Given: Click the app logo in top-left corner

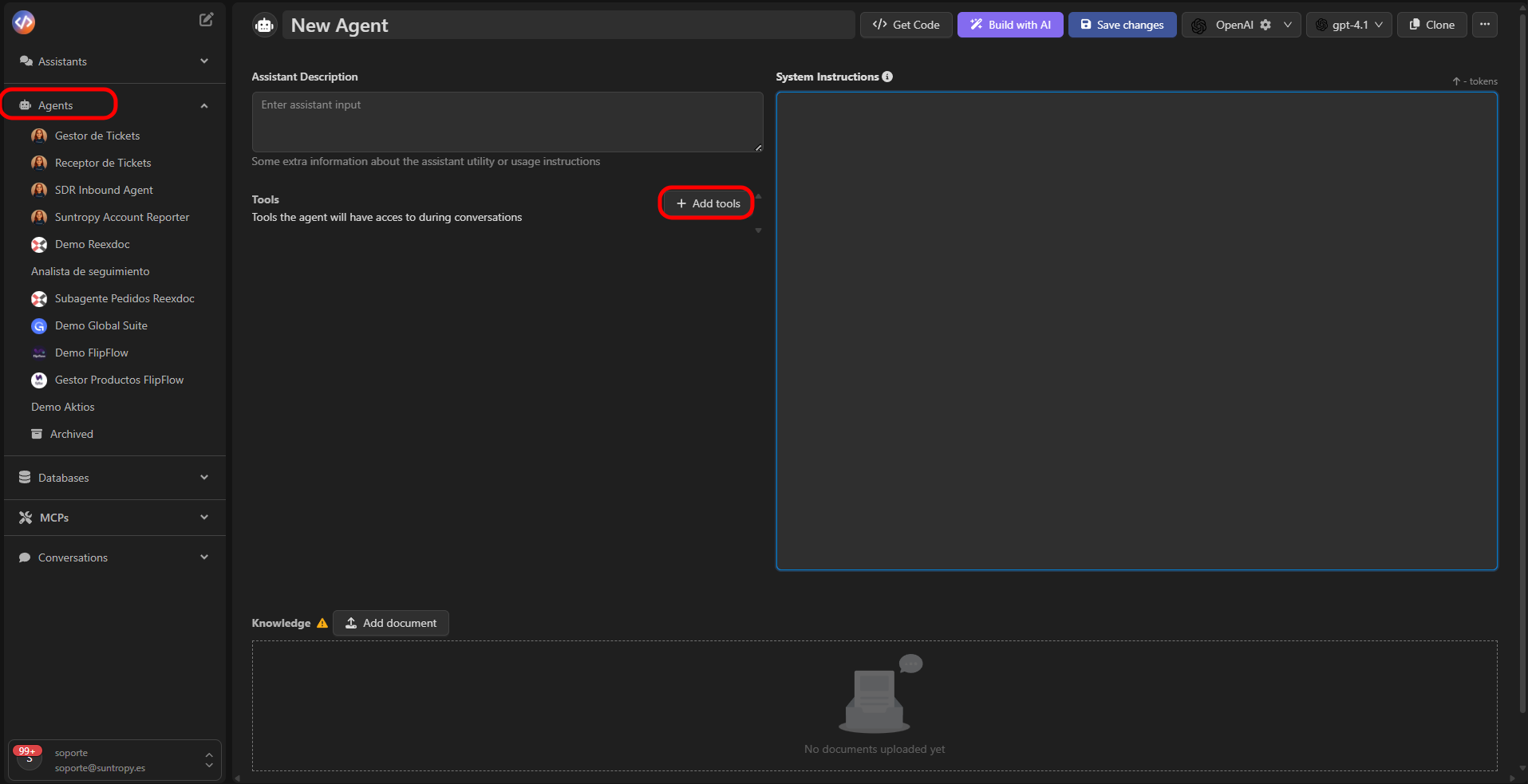Looking at the screenshot, I should (24, 22).
